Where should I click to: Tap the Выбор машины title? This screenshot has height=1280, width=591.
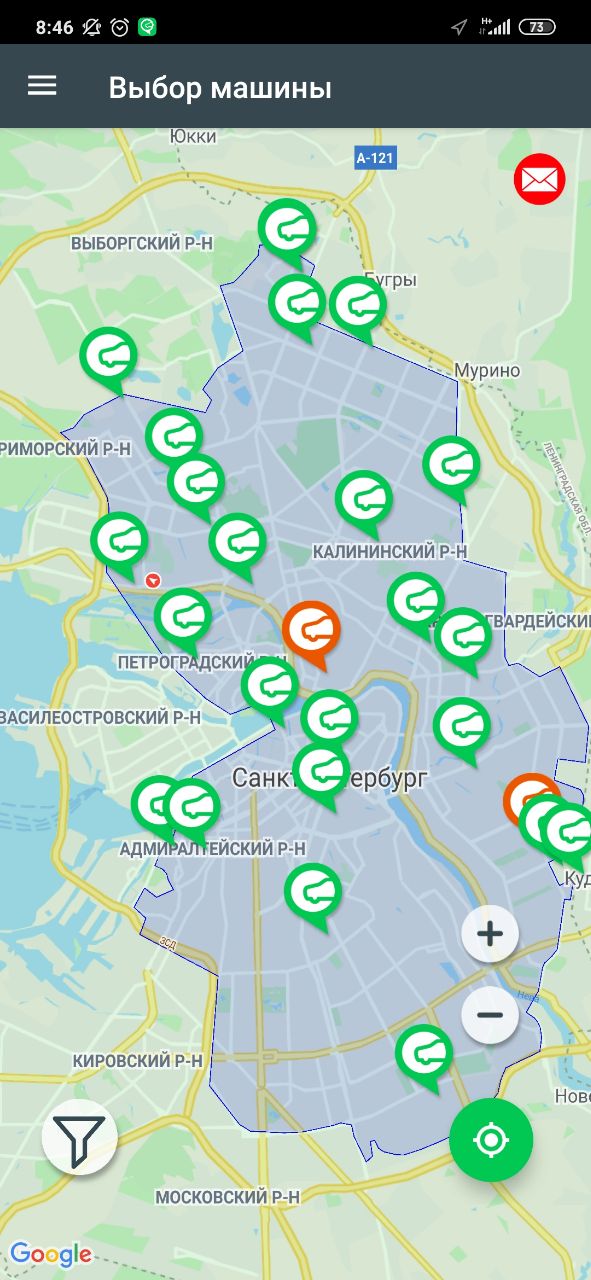point(220,87)
